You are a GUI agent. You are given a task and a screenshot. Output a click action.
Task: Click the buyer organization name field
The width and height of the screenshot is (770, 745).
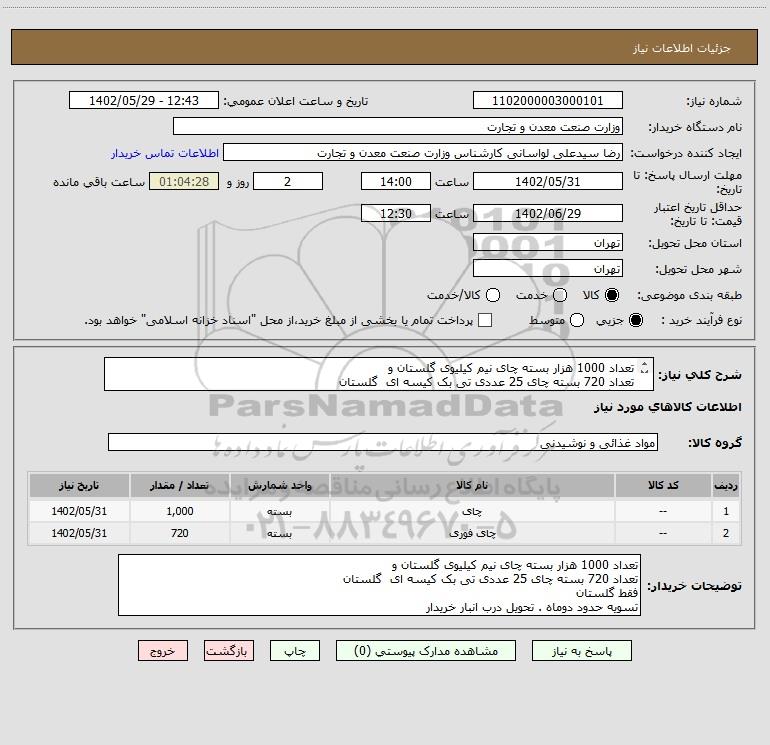click(x=398, y=126)
